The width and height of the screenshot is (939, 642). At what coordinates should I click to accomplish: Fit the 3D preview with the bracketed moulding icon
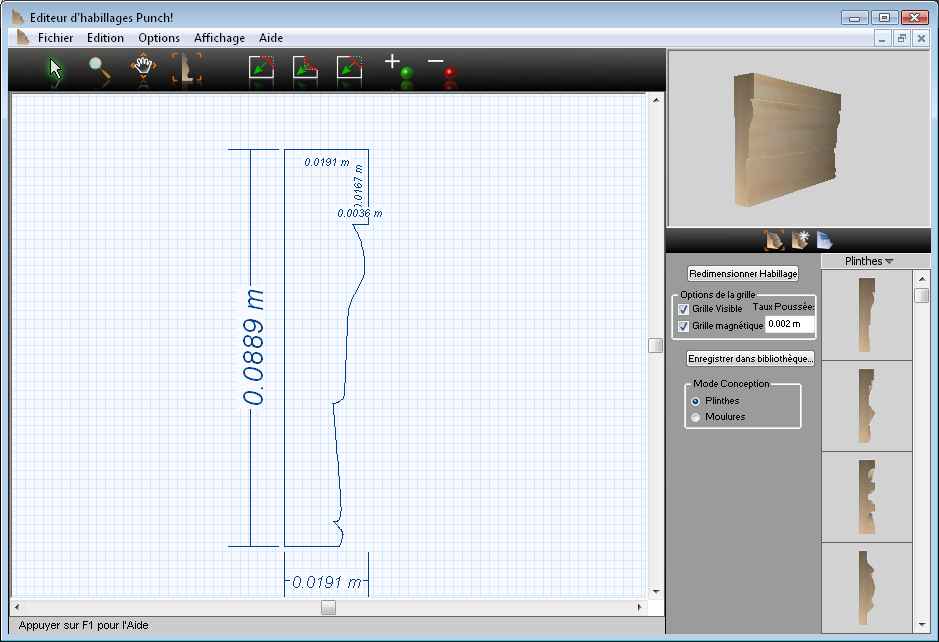pyautogui.click(x=774, y=240)
